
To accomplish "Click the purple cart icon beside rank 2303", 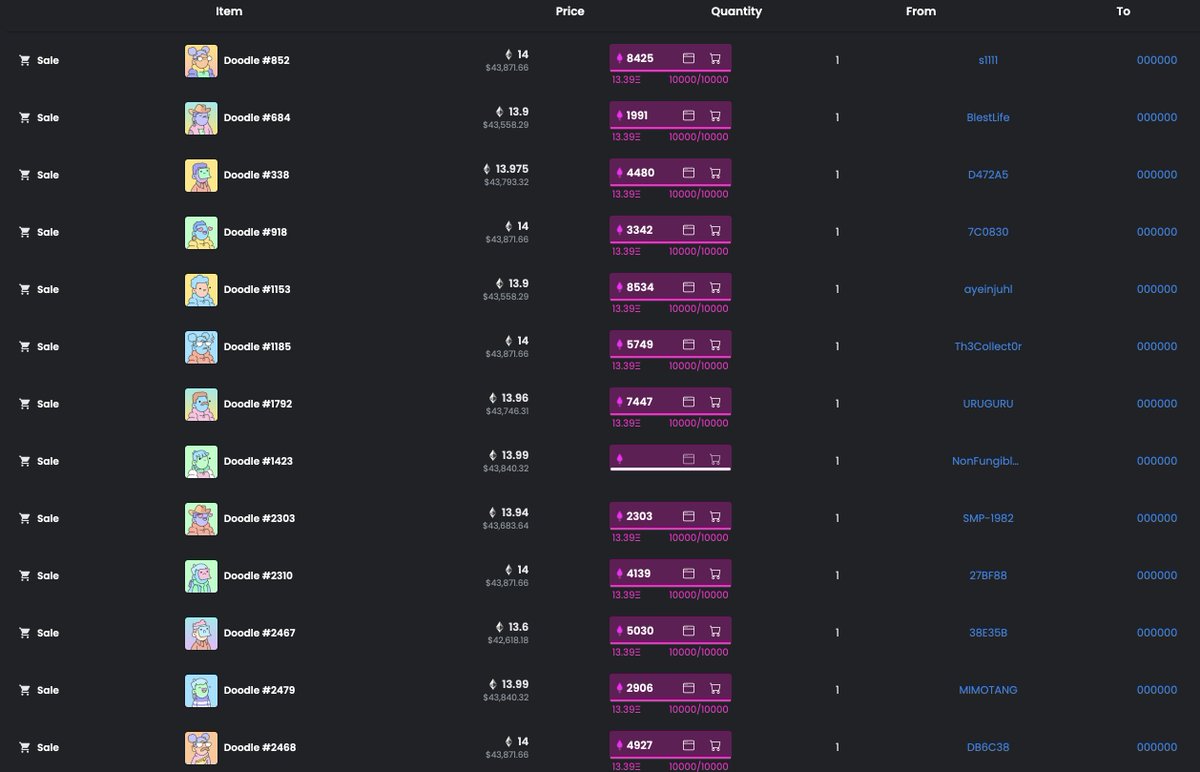I will click(715, 516).
